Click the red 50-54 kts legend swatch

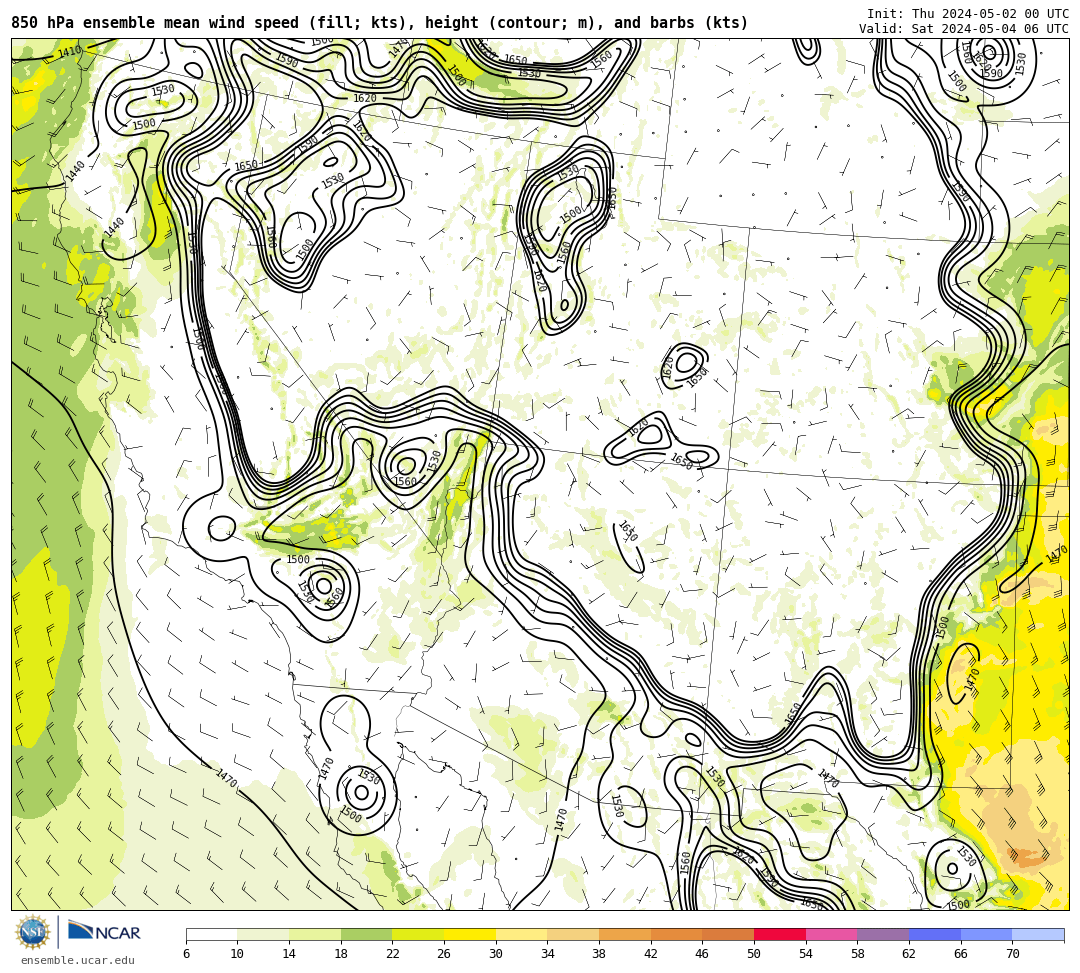click(780, 934)
